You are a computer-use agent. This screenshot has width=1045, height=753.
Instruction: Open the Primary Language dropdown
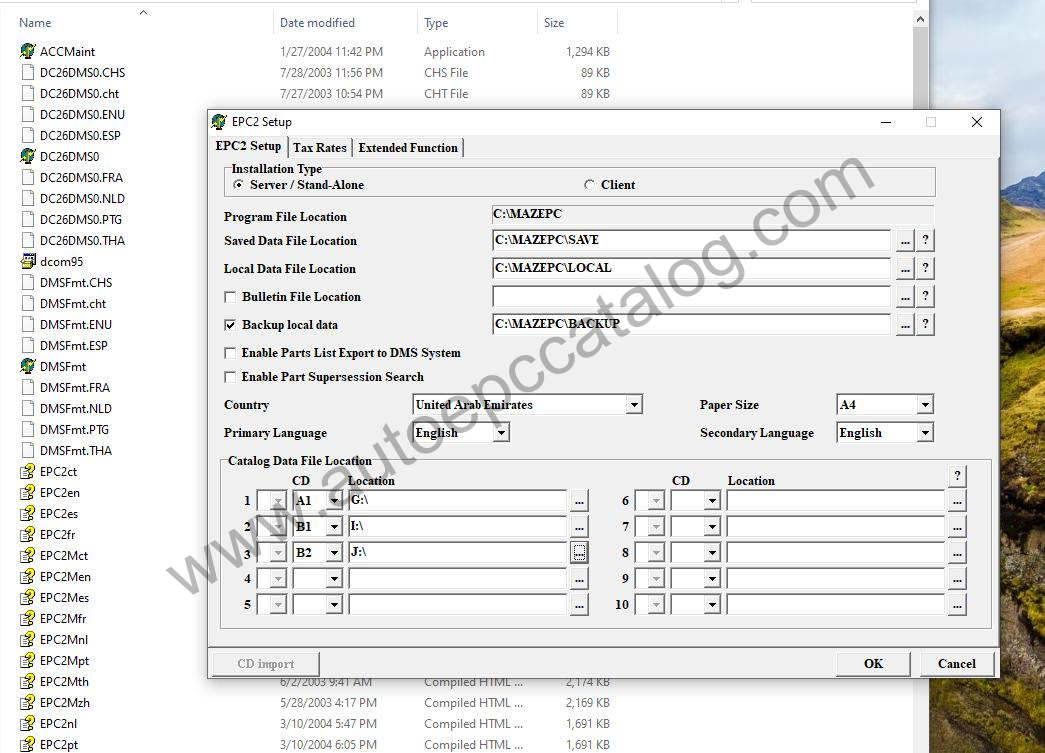(x=501, y=432)
